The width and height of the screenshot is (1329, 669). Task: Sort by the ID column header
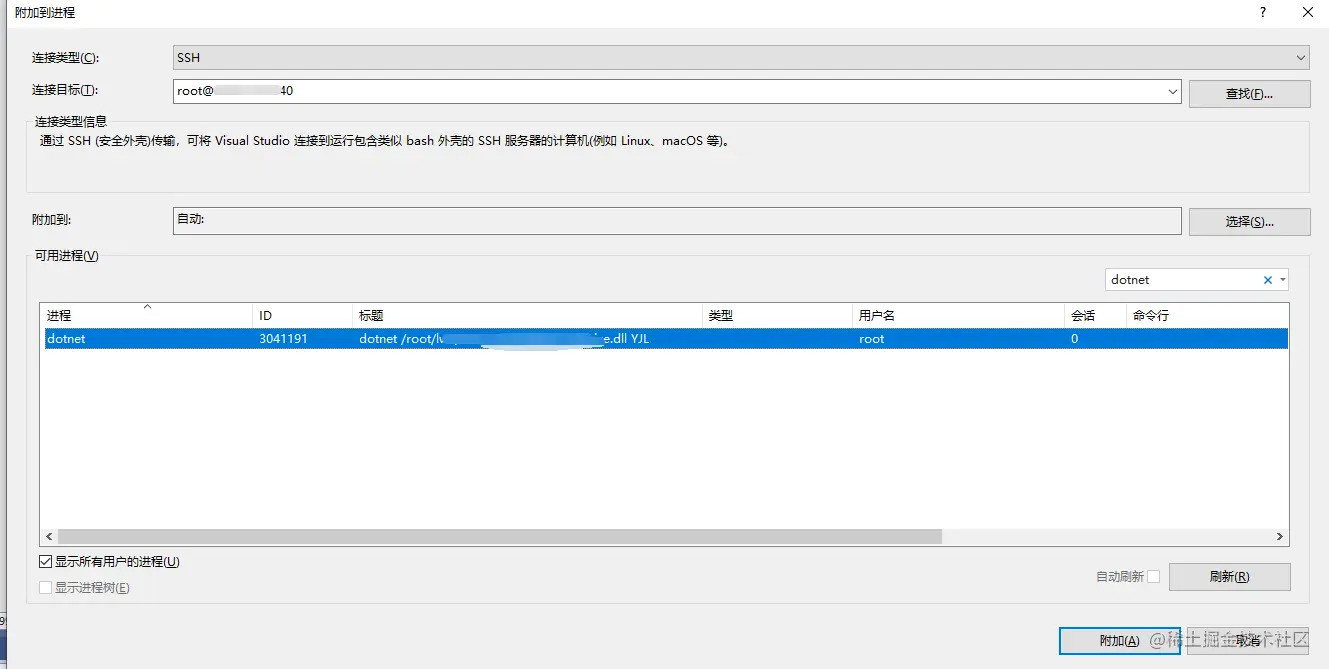click(x=302, y=315)
